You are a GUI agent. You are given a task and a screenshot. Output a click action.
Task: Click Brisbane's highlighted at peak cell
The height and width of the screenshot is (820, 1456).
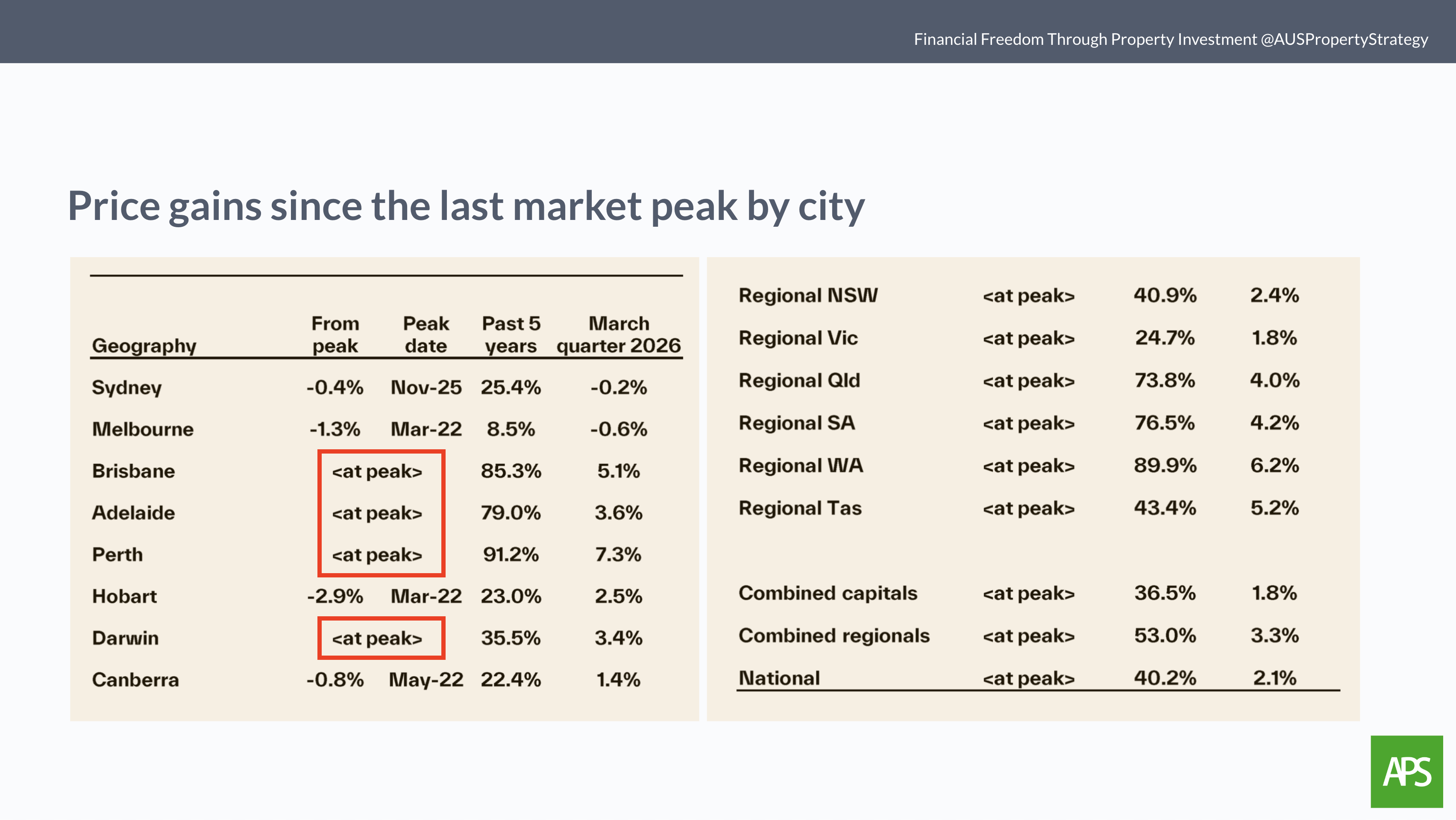[x=377, y=471]
